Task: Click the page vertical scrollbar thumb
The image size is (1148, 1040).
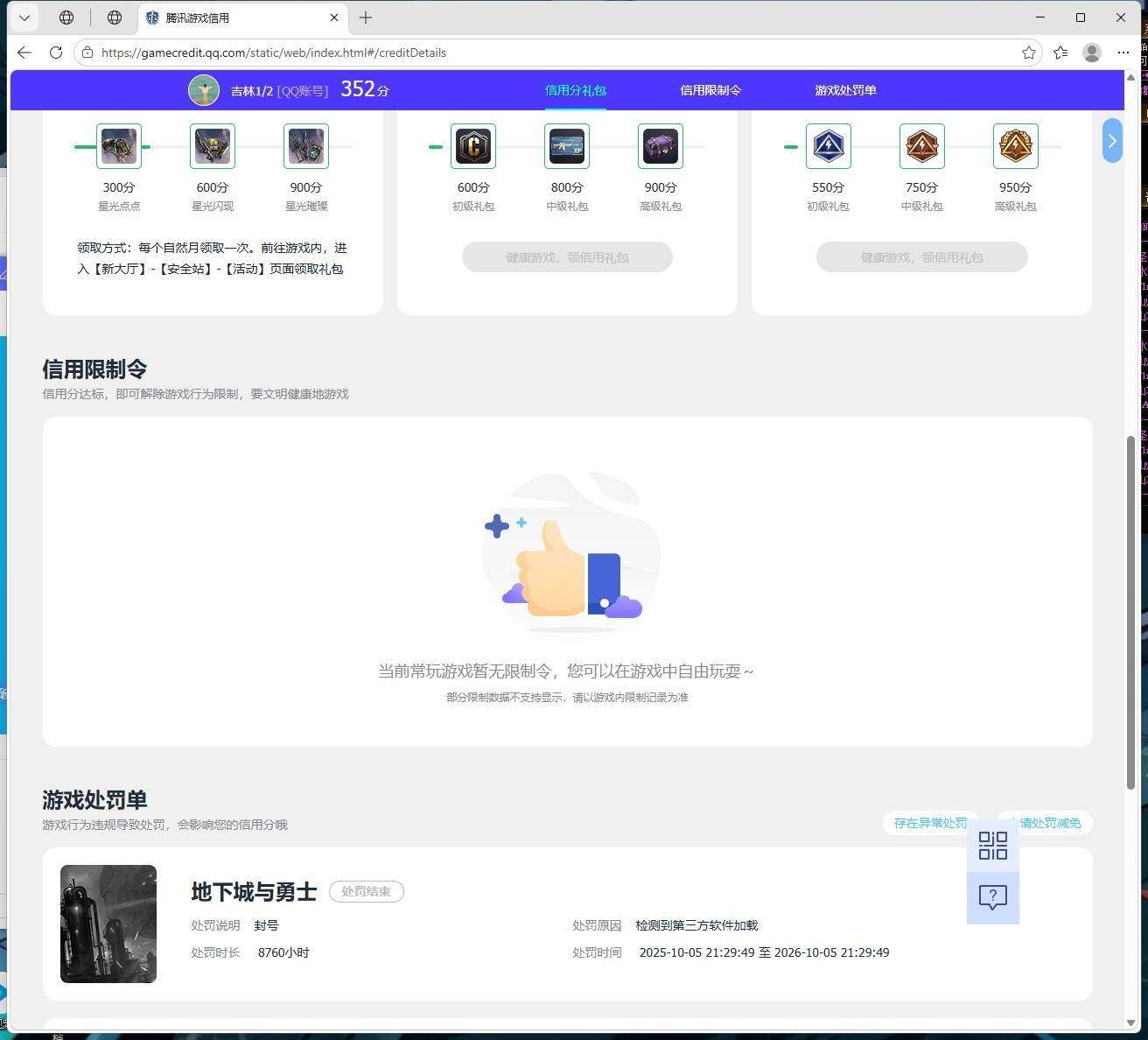Action: coord(1130,613)
